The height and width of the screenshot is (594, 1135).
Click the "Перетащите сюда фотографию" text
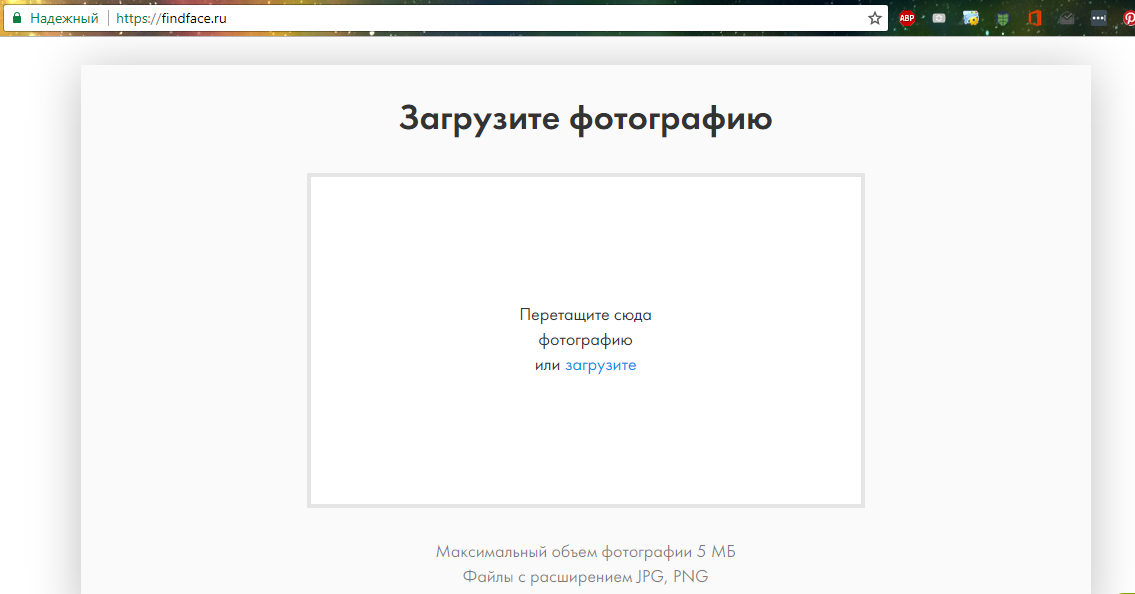(x=585, y=327)
